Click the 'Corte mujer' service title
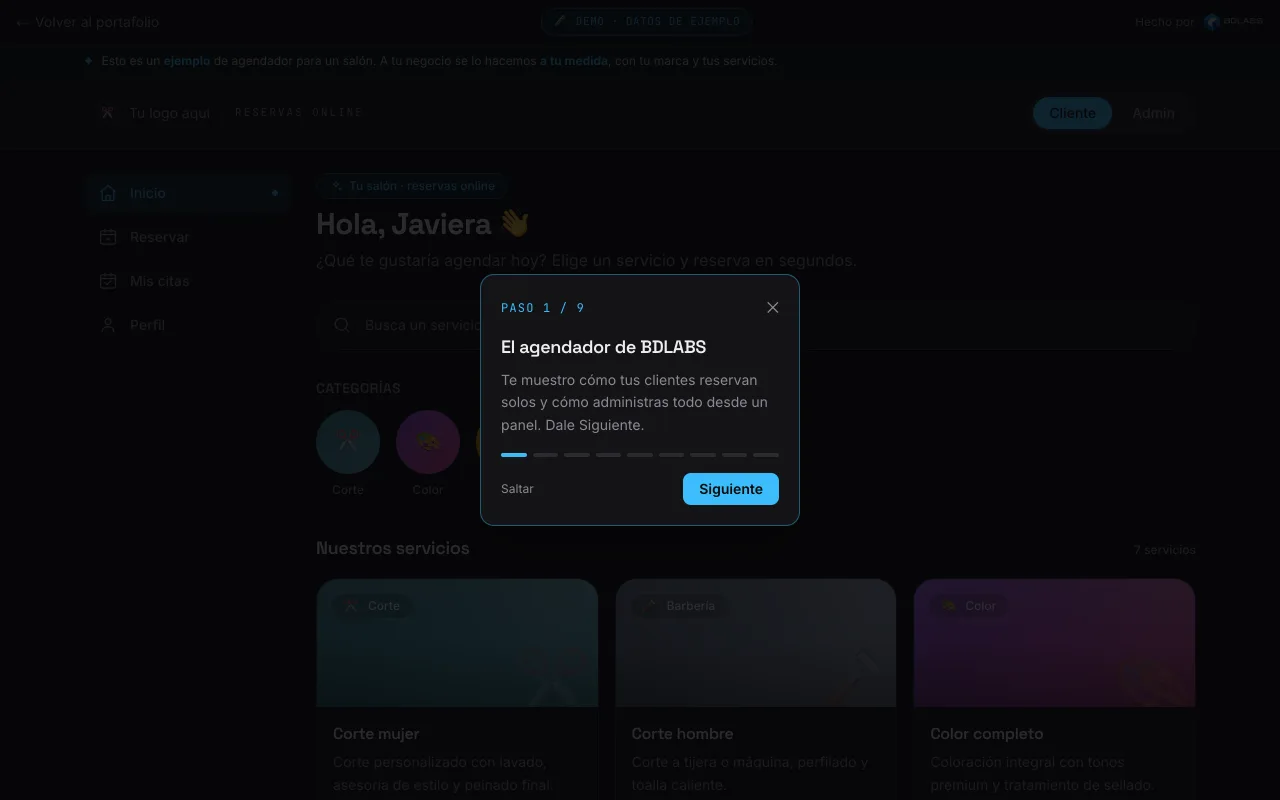The width and height of the screenshot is (1280, 800). (x=376, y=734)
